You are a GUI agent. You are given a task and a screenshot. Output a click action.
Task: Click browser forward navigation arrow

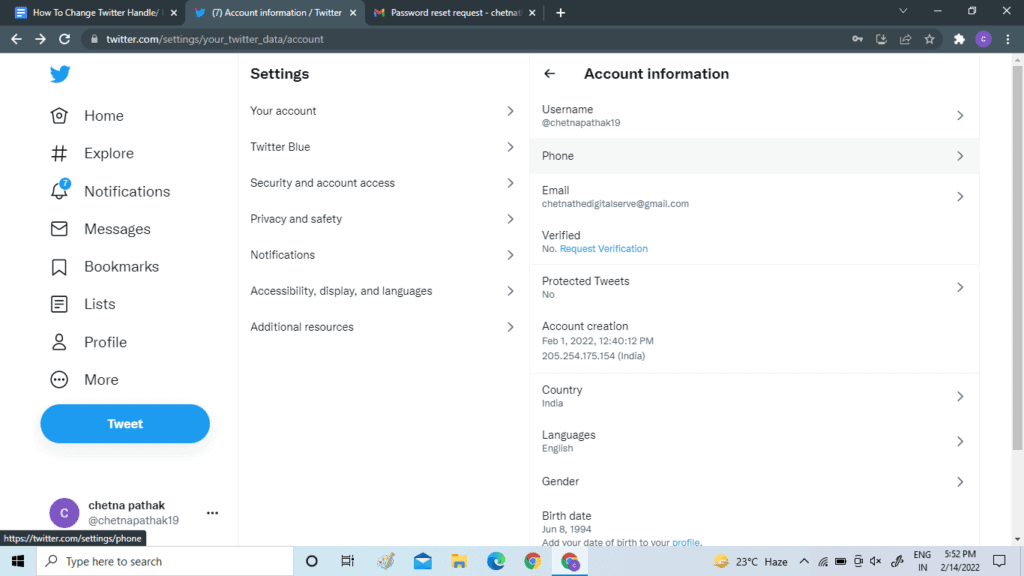point(40,39)
